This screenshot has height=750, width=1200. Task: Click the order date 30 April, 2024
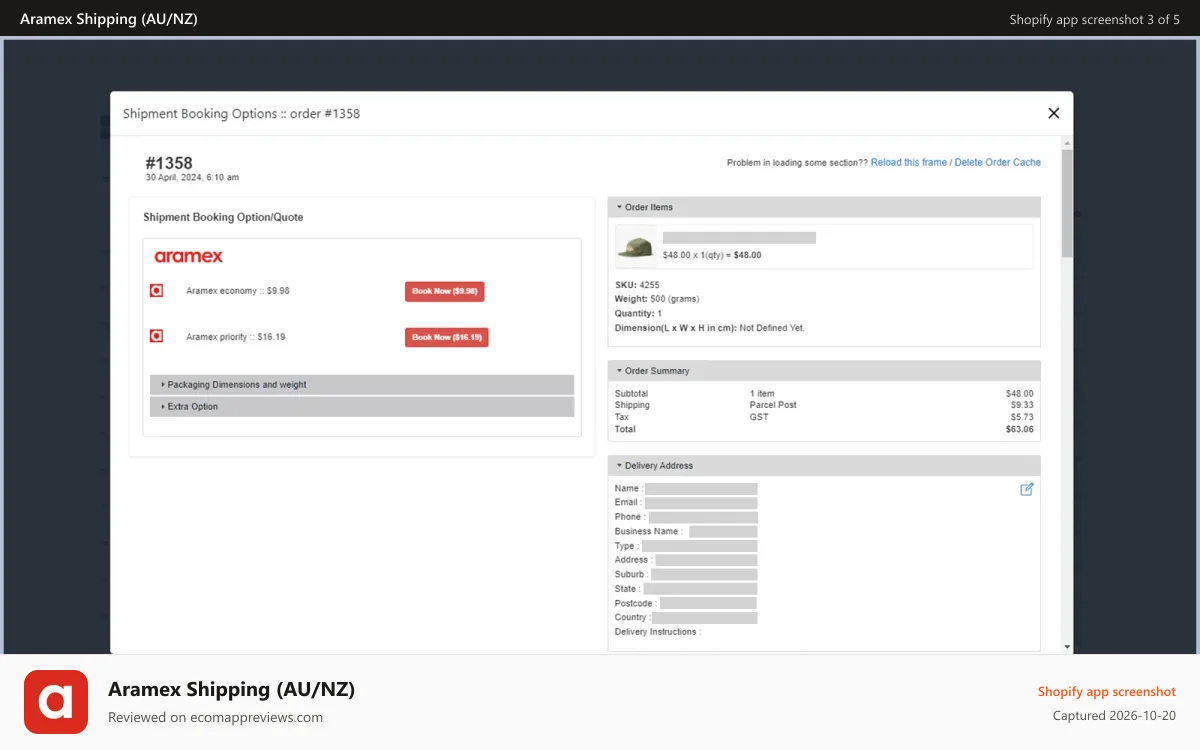coord(192,178)
